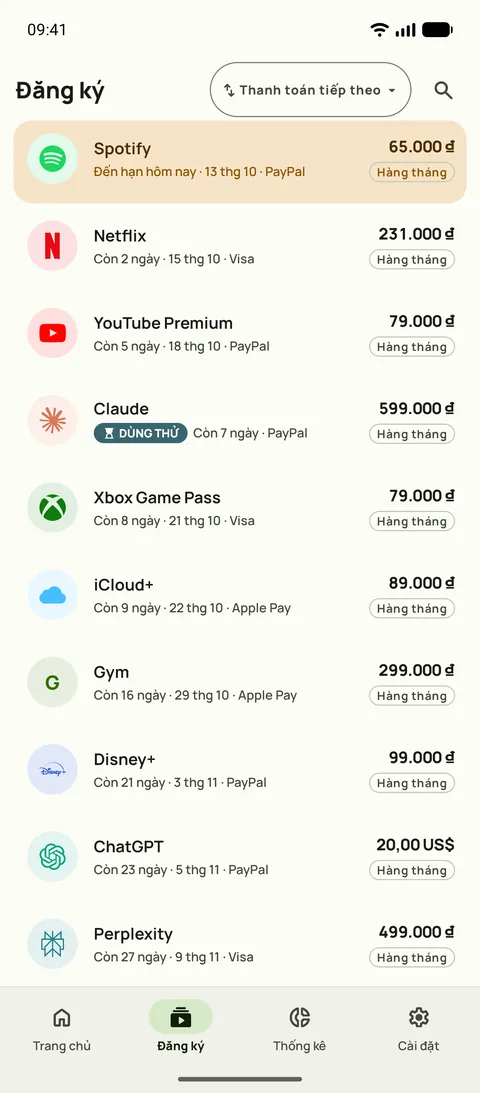Tap the iCloud+ cloud icon
Viewport: 480px width, 1093px height.
[52, 595]
